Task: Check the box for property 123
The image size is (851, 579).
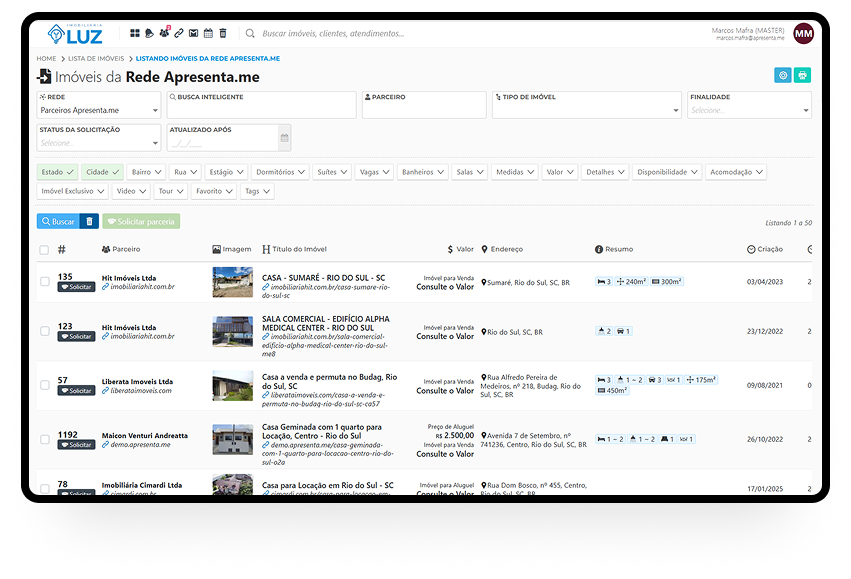Action: 45,331
